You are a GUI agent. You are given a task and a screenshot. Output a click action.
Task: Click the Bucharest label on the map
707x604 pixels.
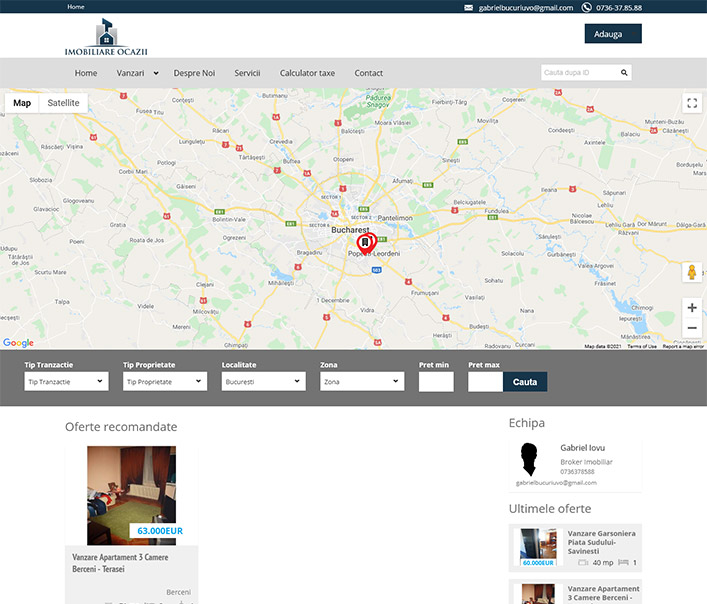point(350,230)
